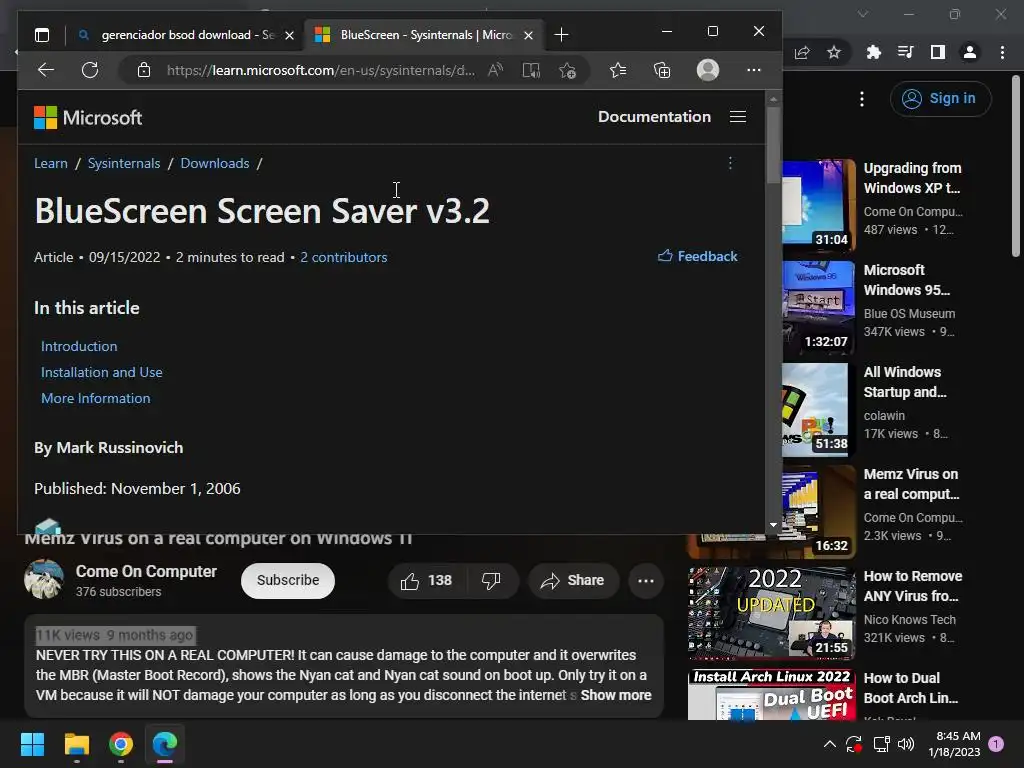Viewport: 1024px width, 768px height.
Task: Share the YouTube video
Action: click(x=573, y=580)
